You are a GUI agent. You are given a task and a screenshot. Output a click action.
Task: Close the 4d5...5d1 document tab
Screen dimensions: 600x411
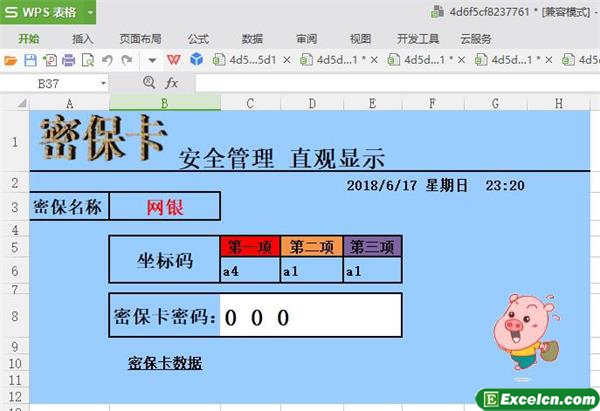[x=287, y=60]
